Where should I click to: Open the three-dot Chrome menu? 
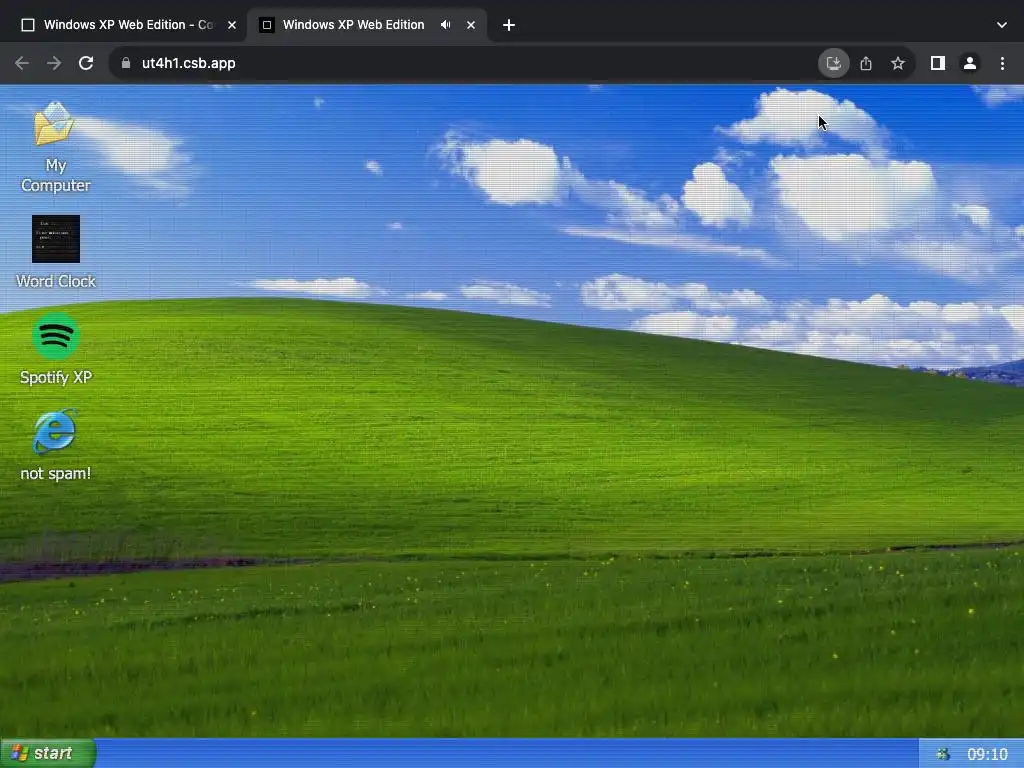click(x=1002, y=63)
